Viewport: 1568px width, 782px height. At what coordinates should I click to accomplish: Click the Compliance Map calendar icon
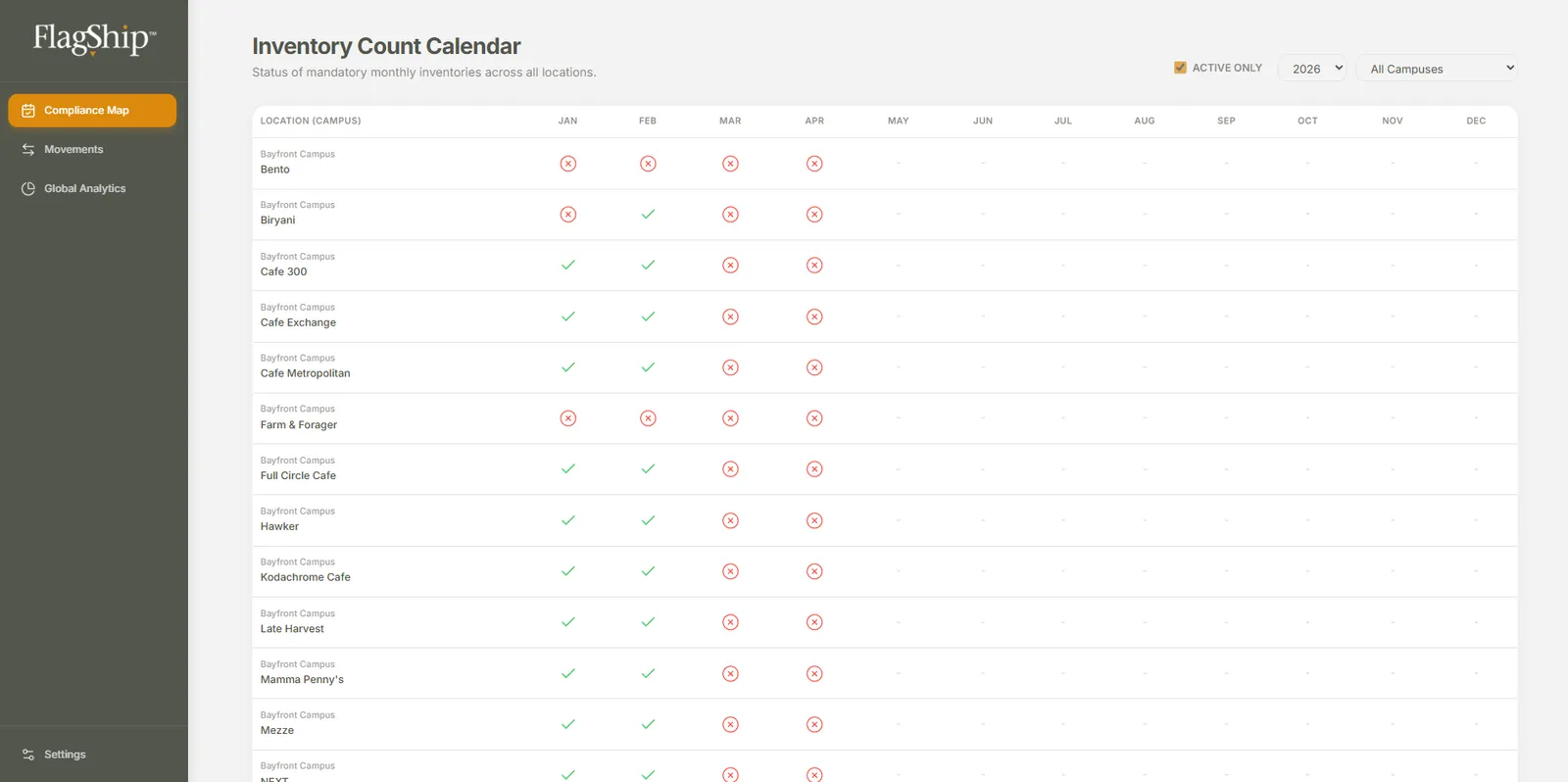pyautogui.click(x=28, y=111)
